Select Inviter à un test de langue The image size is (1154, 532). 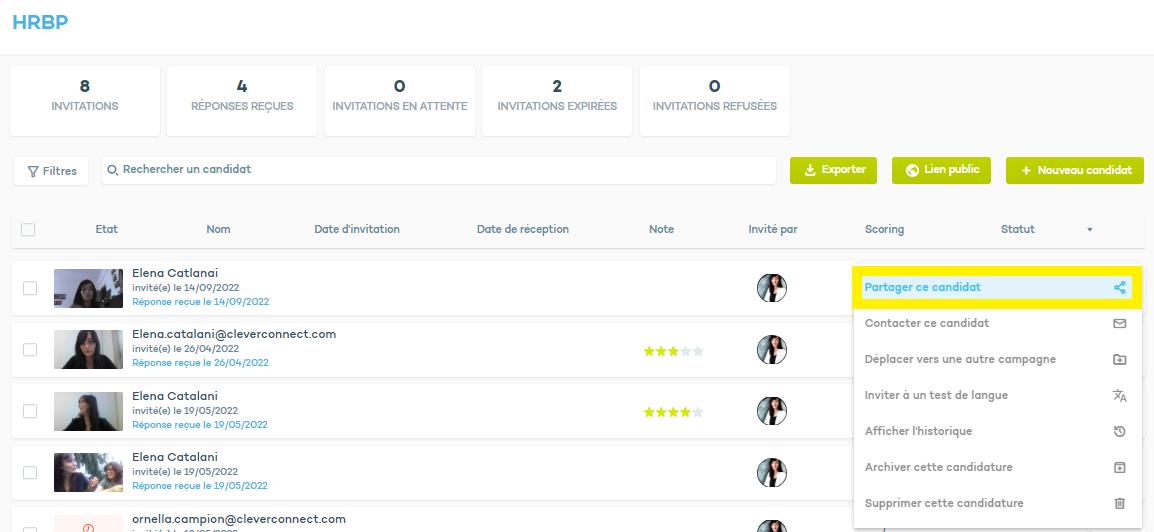pos(936,396)
